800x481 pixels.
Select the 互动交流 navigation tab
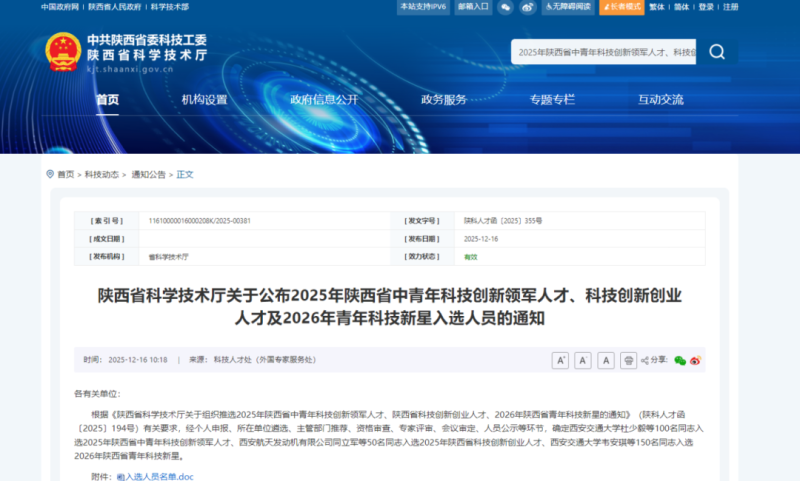[x=660, y=100]
